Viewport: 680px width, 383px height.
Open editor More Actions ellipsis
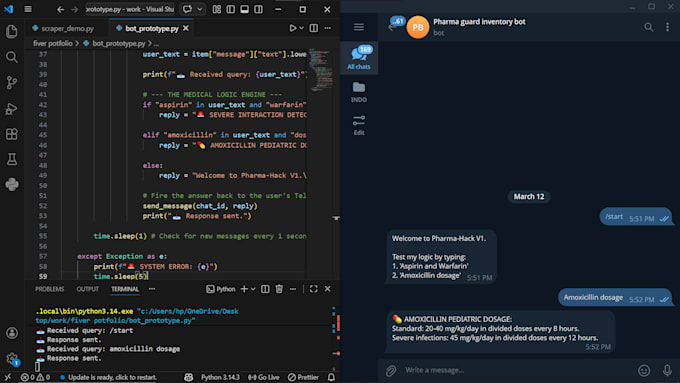click(x=327, y=28)
